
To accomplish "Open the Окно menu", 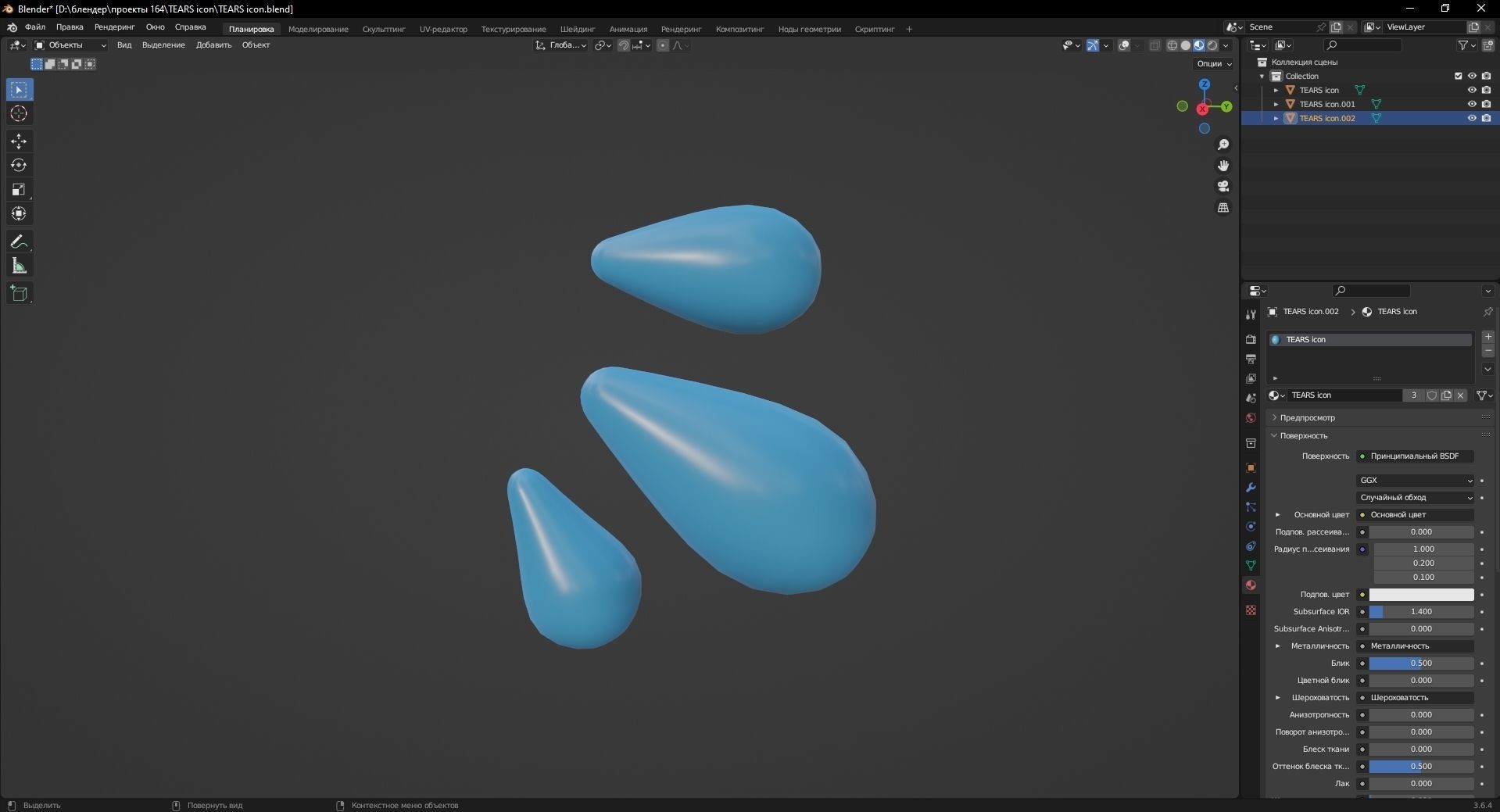I will pos(155,27).
